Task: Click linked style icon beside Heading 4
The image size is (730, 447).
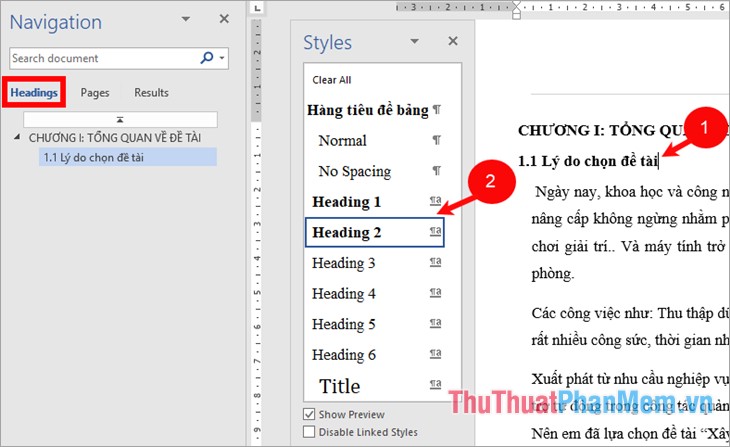Action: (x=435, y=292)
